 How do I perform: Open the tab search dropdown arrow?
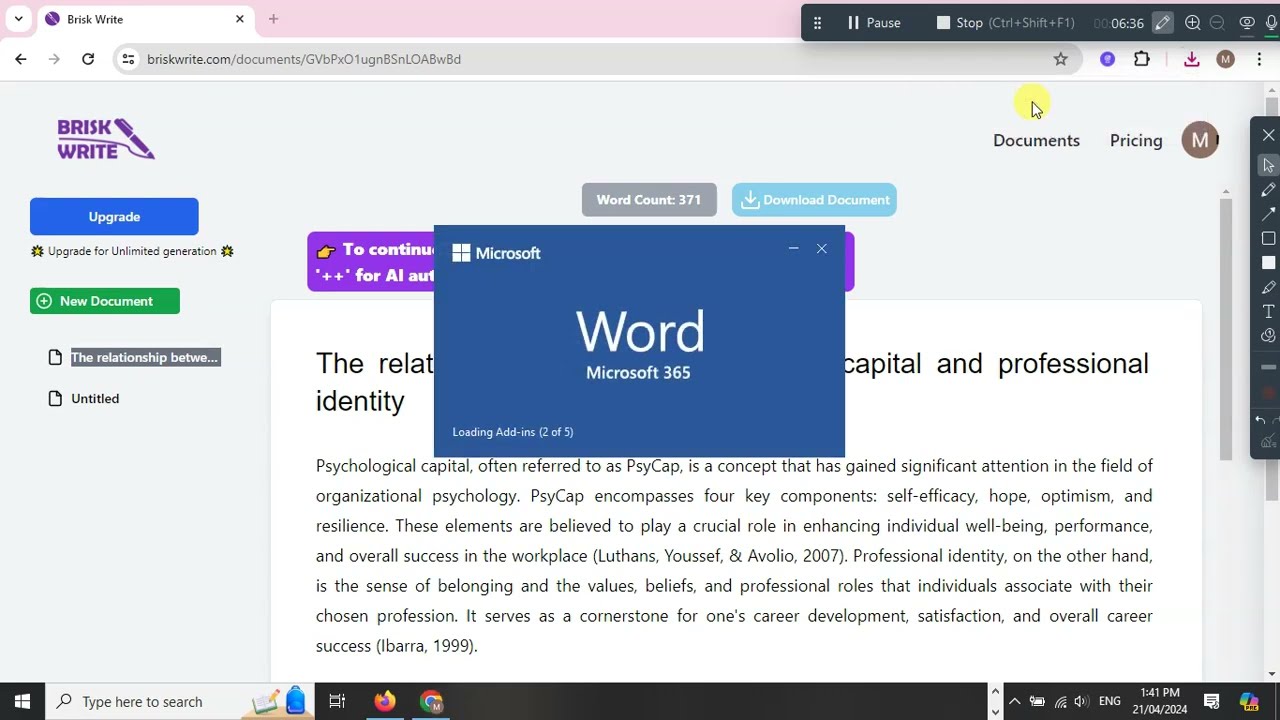18,19
